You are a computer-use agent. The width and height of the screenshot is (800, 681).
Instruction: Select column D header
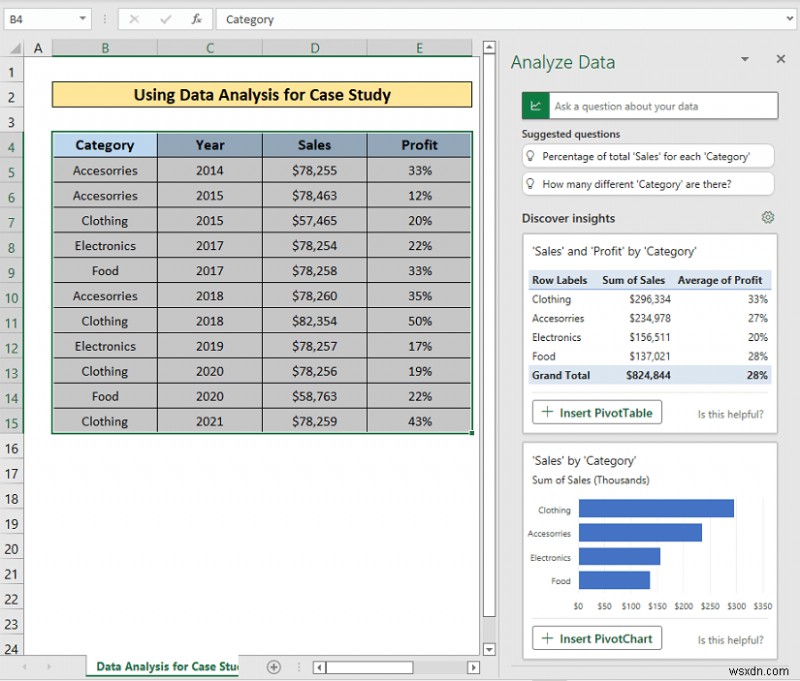click(314, 47)
